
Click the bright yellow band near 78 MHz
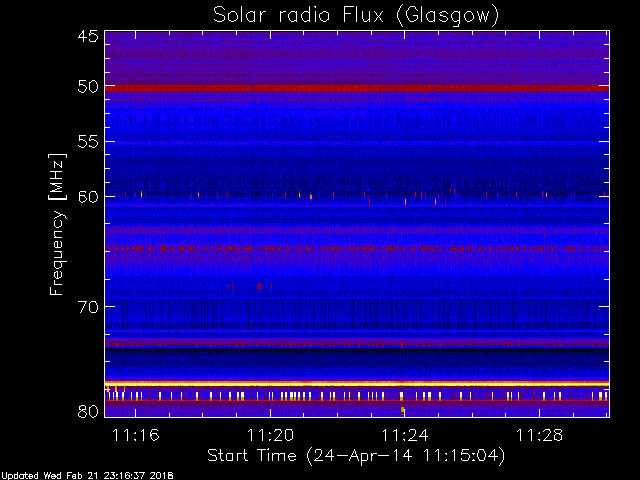click(x=357, y=384)
